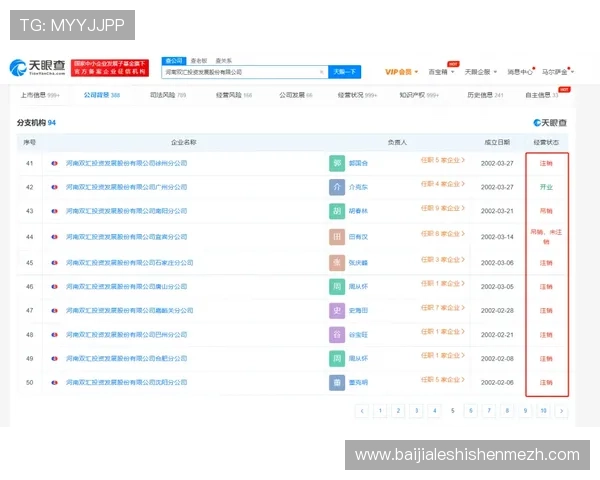The image size is (600, 480).
Task: Go to previous page with left arrow
Action: [362, 411]
